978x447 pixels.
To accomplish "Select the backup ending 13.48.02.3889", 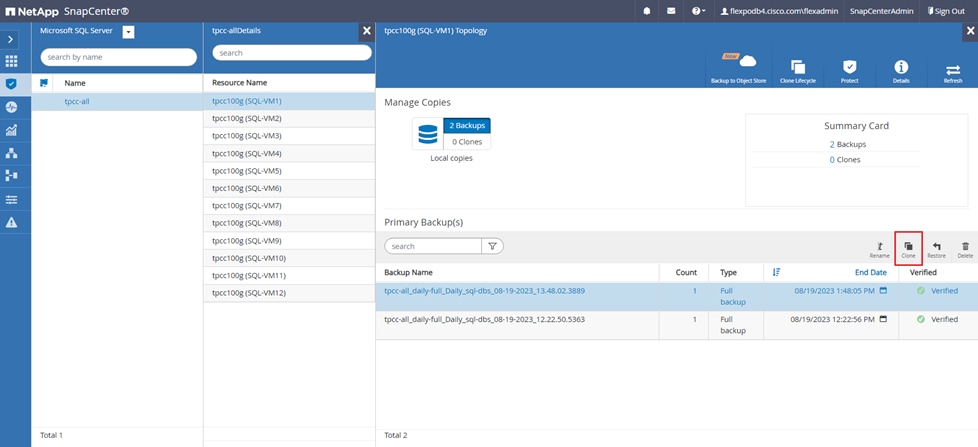I will click(x=485, y=291).
